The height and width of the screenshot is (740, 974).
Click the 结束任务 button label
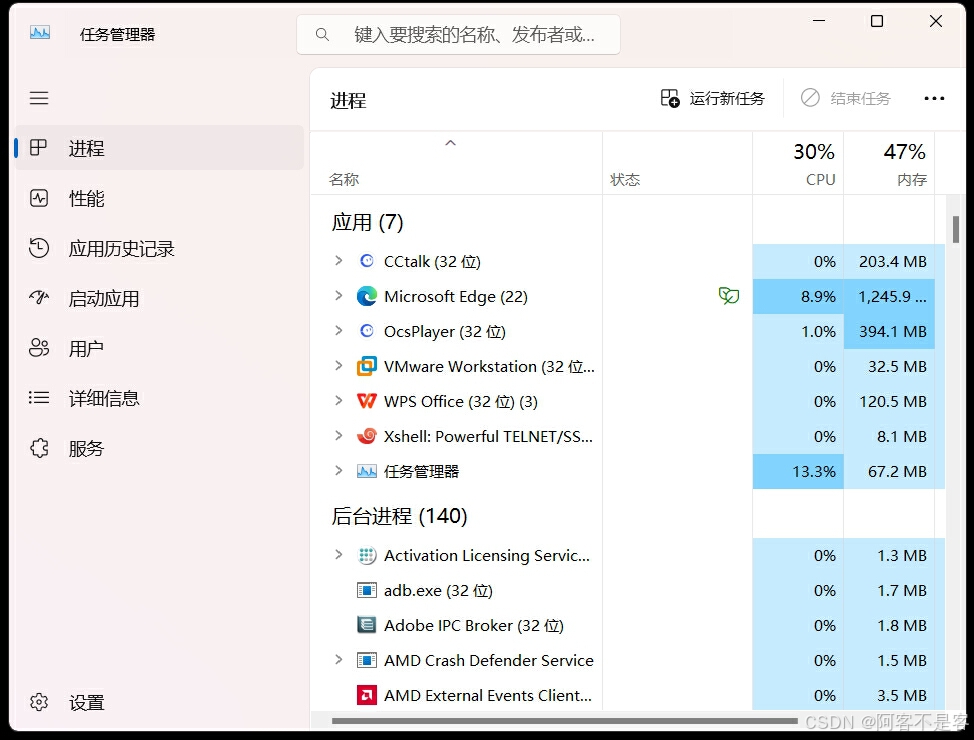pos(861,98)
